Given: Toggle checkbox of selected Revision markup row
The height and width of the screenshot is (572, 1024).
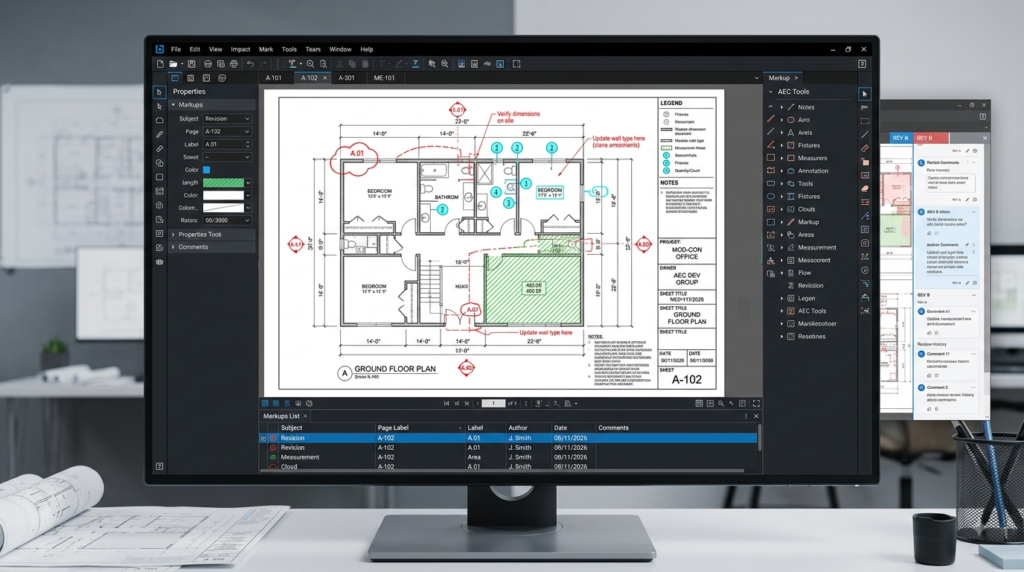Looking at the screenshot, I should 263,438.
